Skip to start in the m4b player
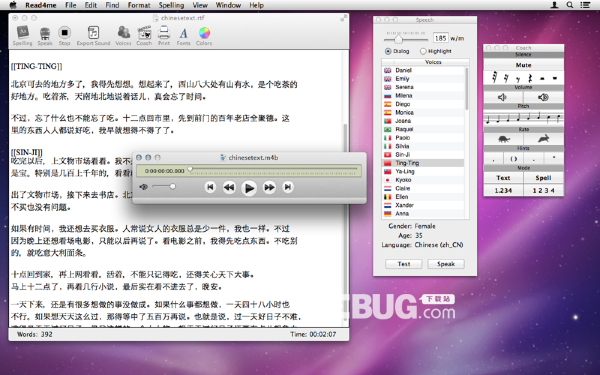The image size is (600, 375). click(210, 187)
